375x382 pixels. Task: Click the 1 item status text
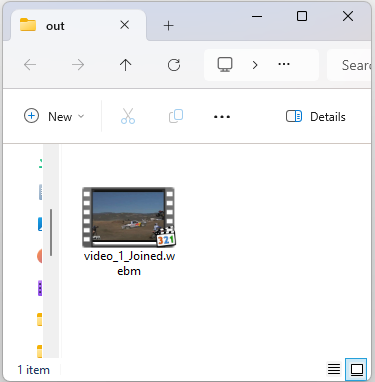coord(34,370)
